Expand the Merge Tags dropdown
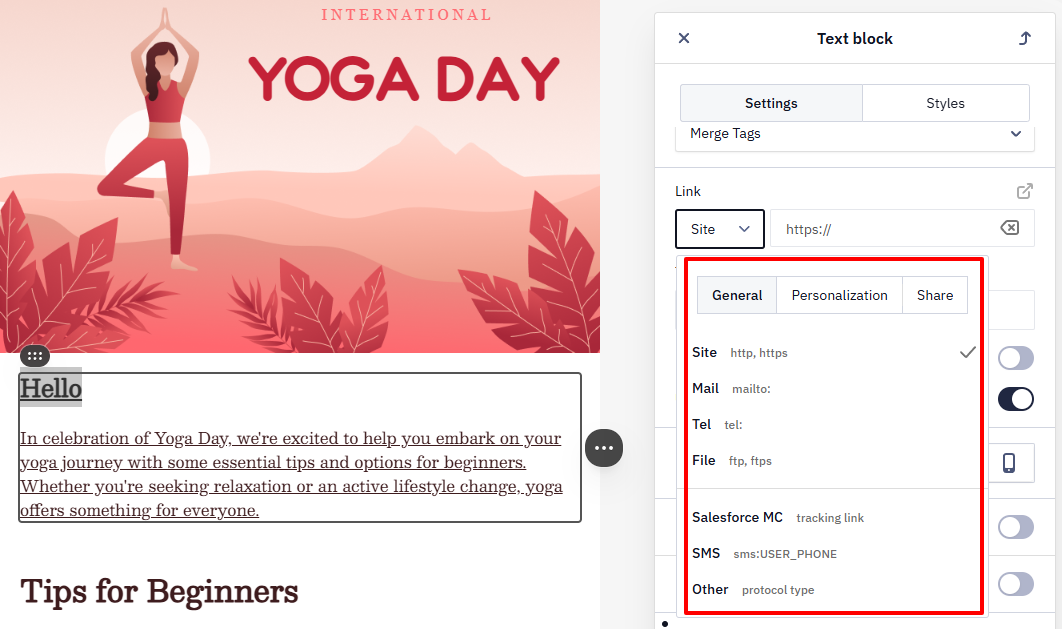1062x629 pixels. point(855,134)
